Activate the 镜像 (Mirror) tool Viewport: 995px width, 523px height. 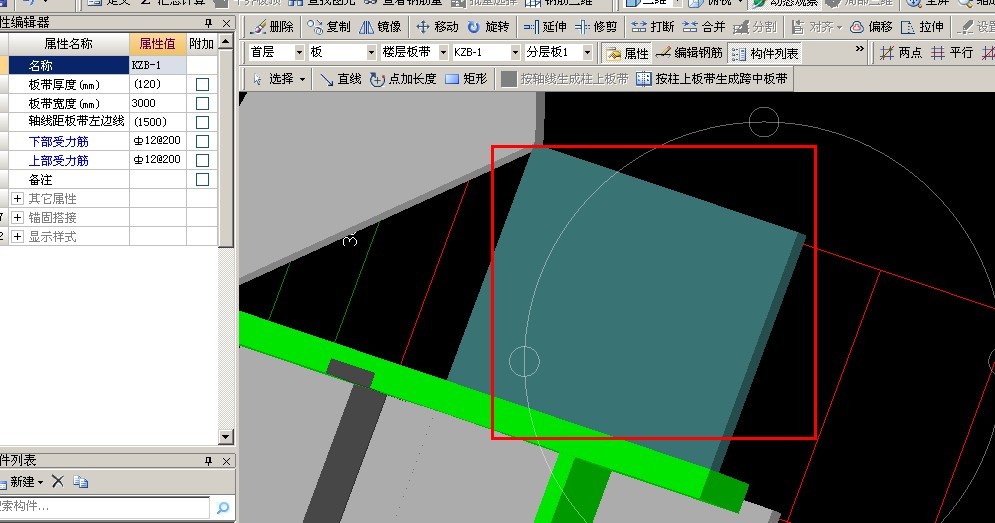click(380, 27)
